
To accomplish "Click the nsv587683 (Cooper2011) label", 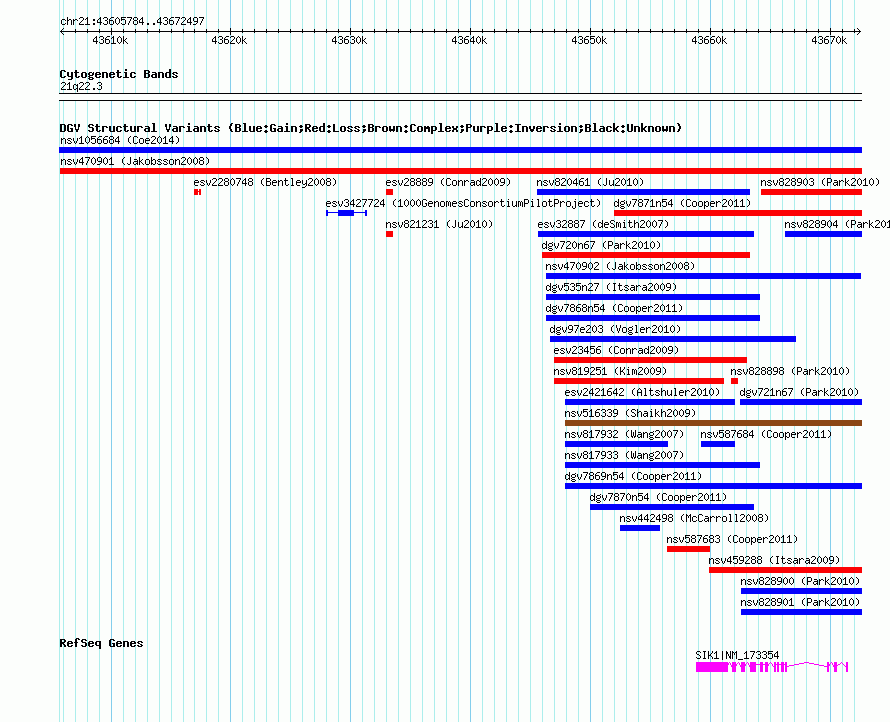I will pyautogui.click(x=732, y=539).
